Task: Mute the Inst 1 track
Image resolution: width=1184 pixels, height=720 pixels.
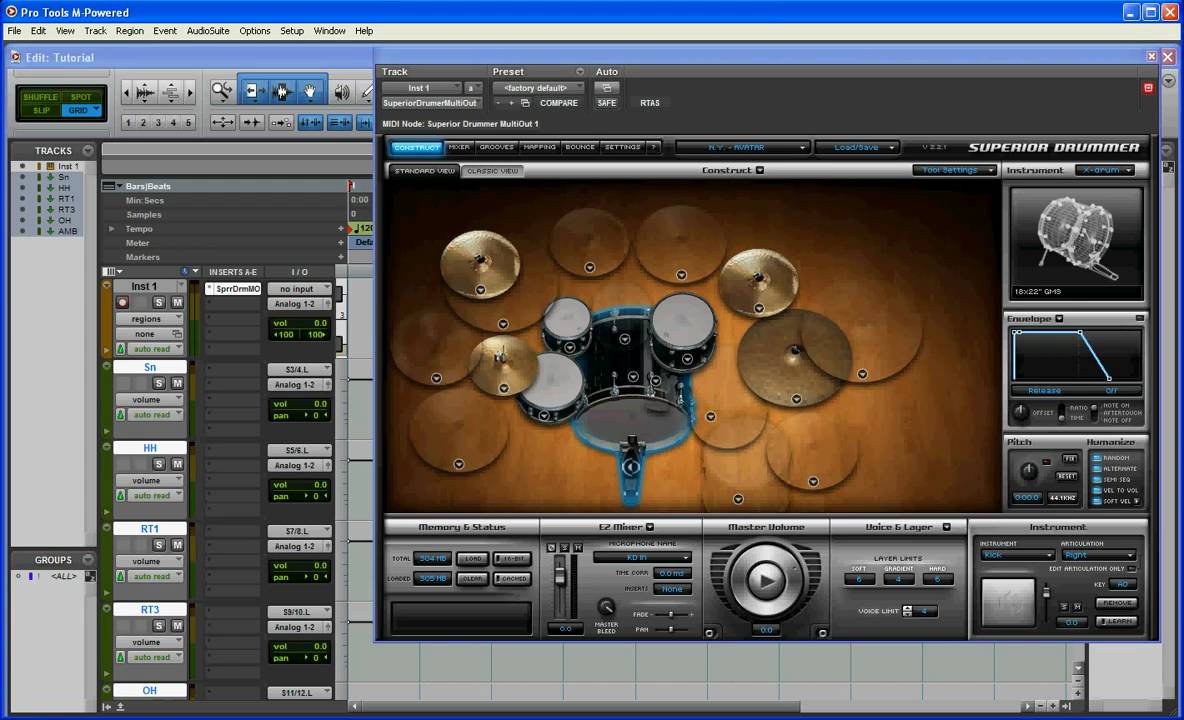Action: coord(177,303)
